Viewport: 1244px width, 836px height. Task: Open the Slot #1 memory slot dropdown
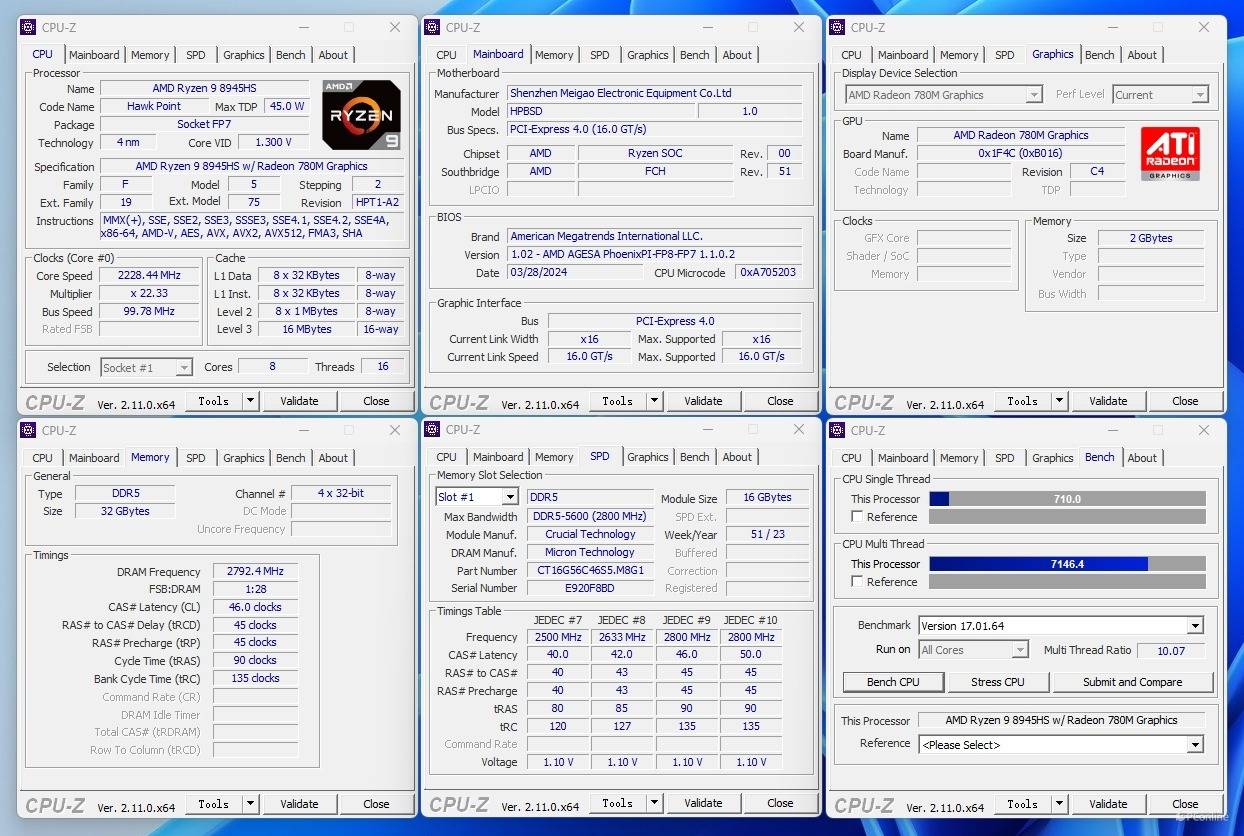pyautogui.click(x=509, y=497)
